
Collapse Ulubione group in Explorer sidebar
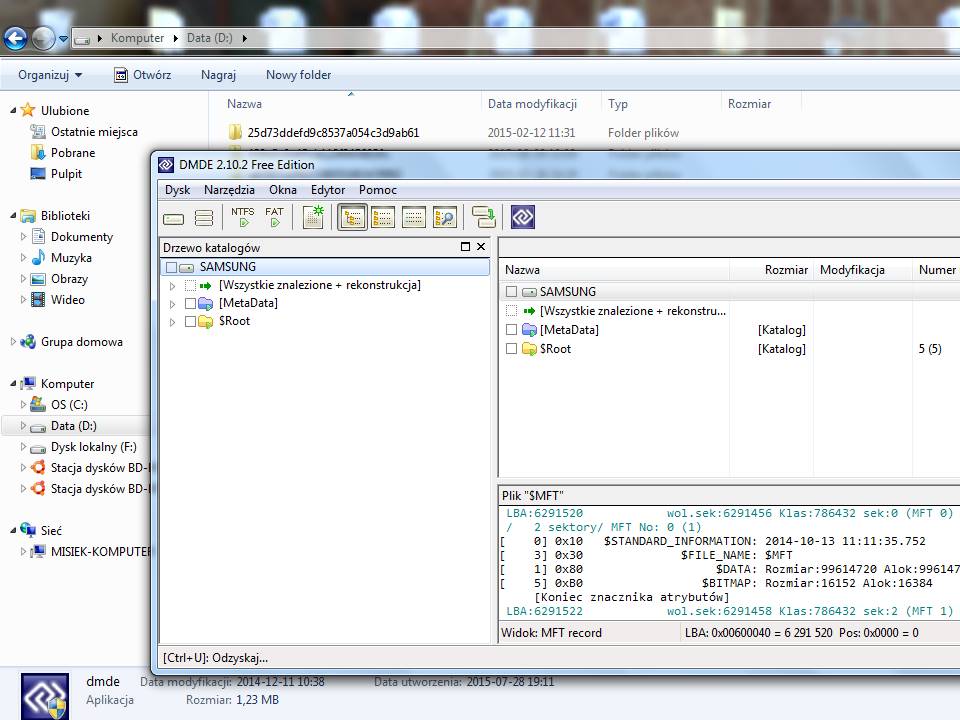pos(13,111)
